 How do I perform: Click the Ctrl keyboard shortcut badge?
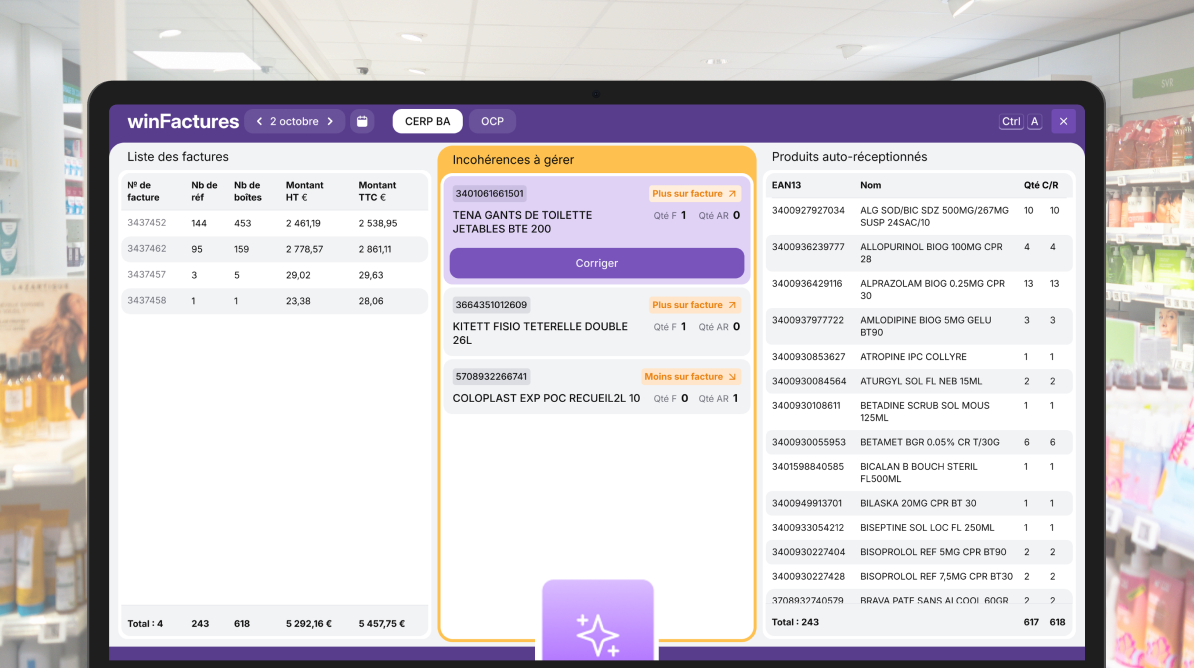(x=1011, y=122)
